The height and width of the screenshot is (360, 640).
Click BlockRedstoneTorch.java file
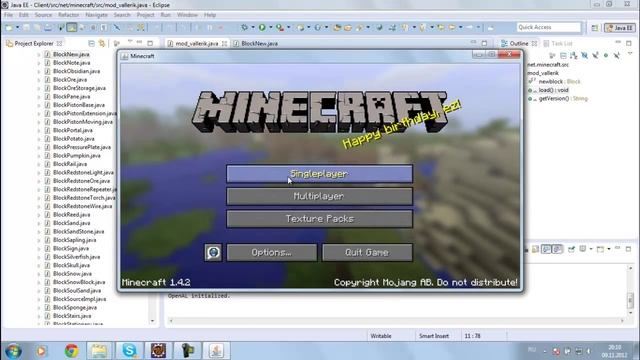pos(84,198)
